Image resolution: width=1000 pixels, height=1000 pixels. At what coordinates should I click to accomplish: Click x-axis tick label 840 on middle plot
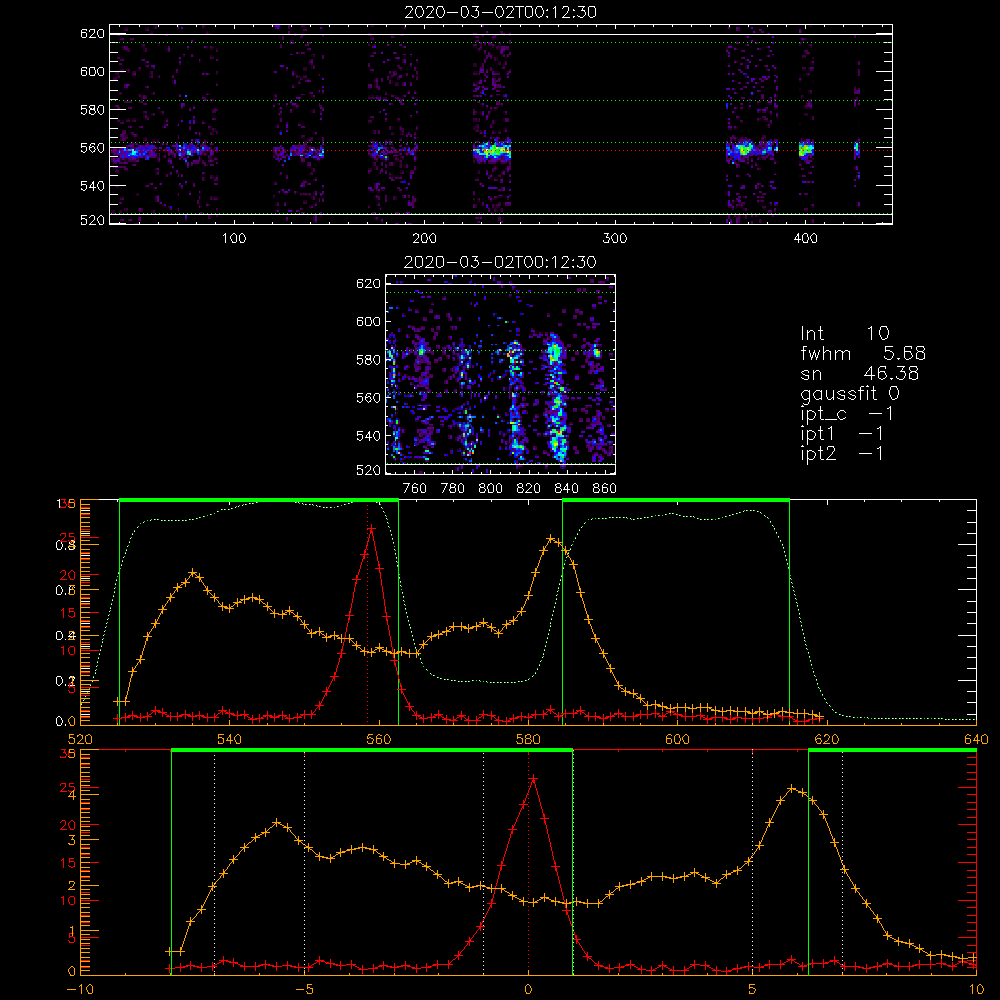[x=566, y=489]
